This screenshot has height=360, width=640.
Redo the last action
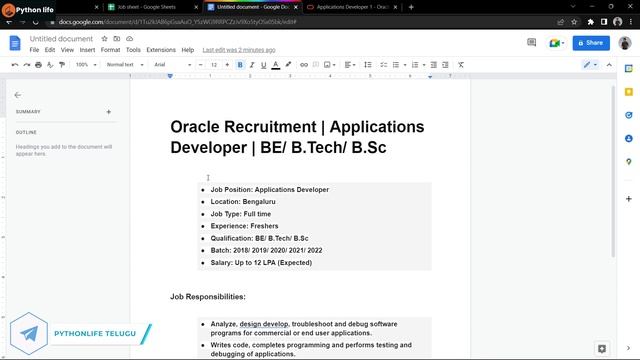27,65
